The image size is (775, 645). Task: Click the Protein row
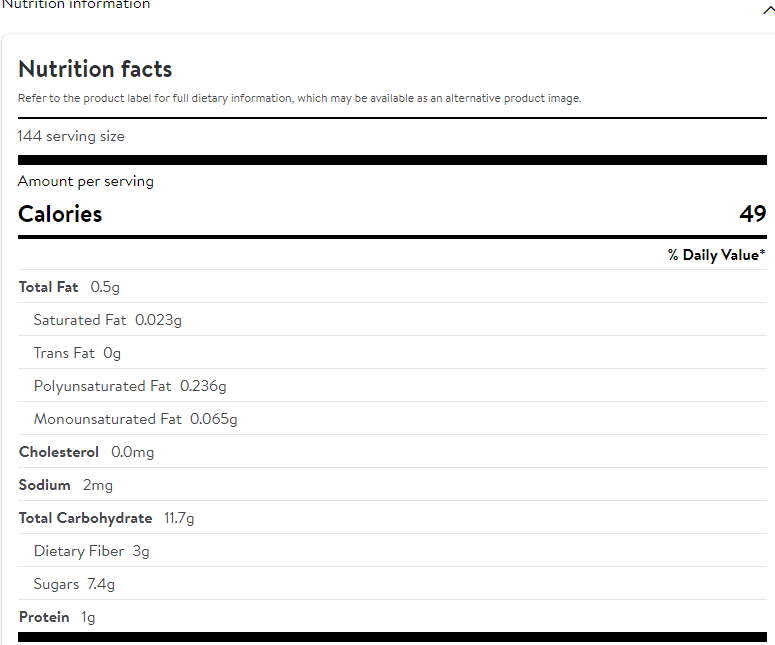pos(57,617)
